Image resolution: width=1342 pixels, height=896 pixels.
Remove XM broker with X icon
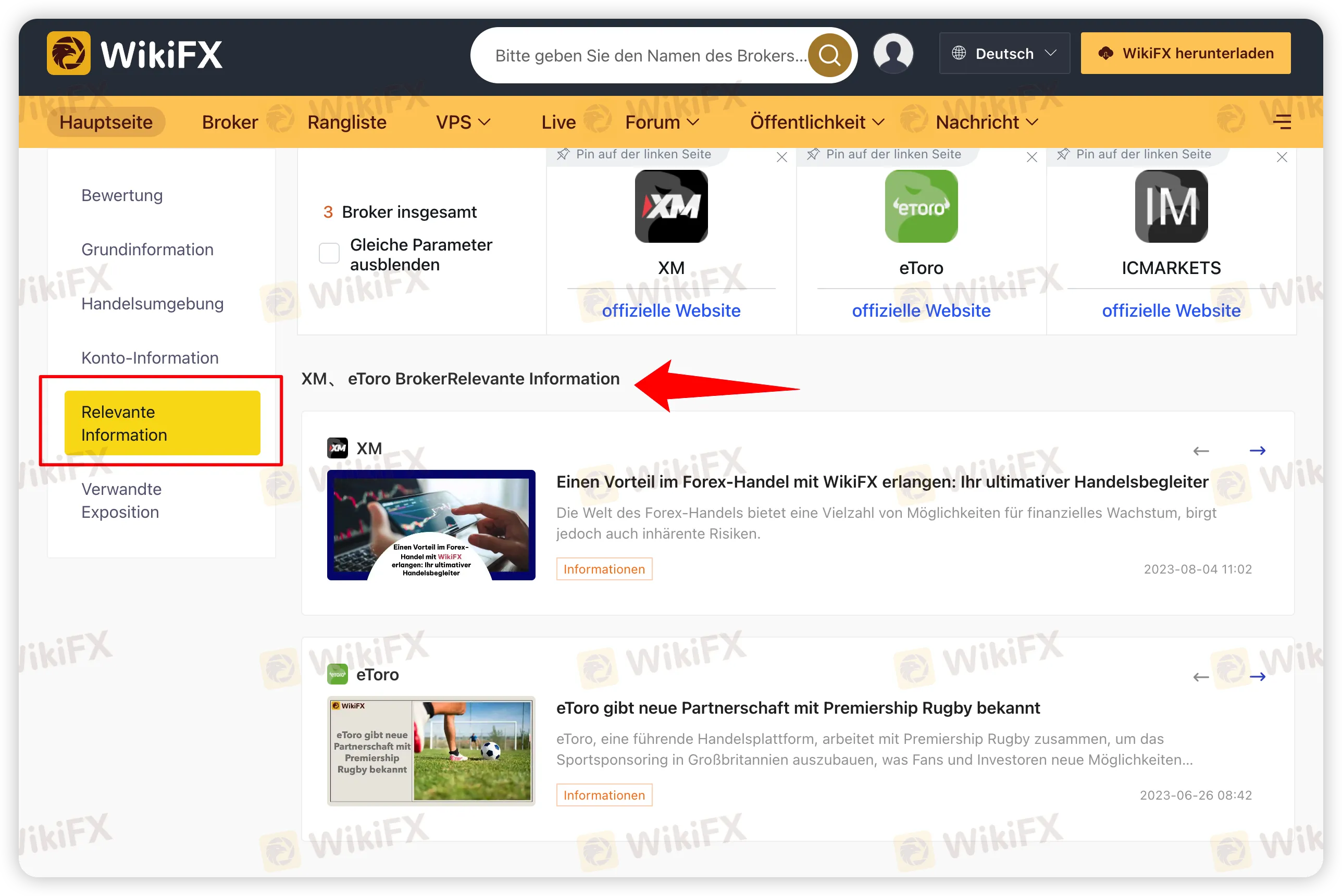point(781,157)
